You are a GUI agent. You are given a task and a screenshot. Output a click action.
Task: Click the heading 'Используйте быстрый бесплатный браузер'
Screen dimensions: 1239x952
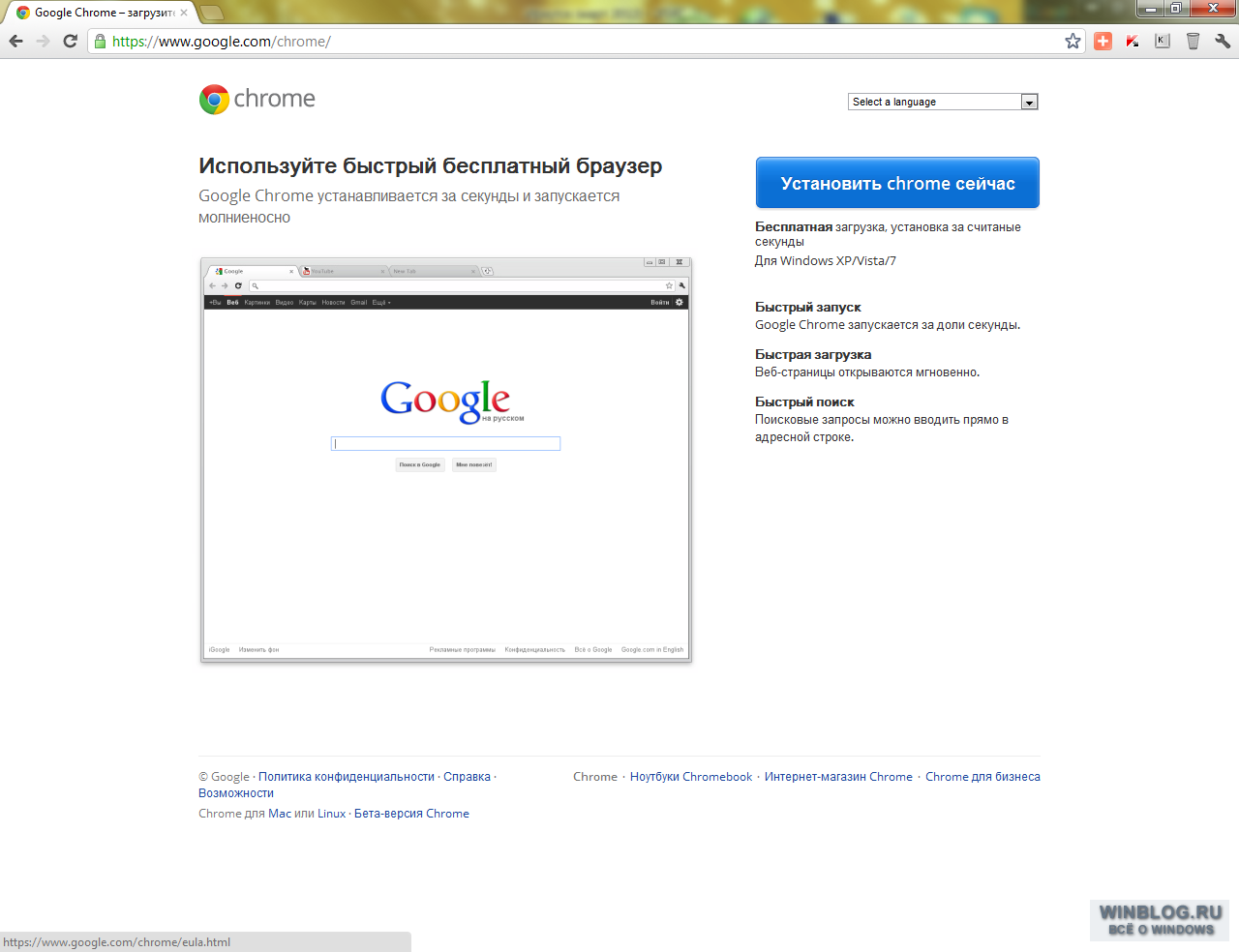431,166
